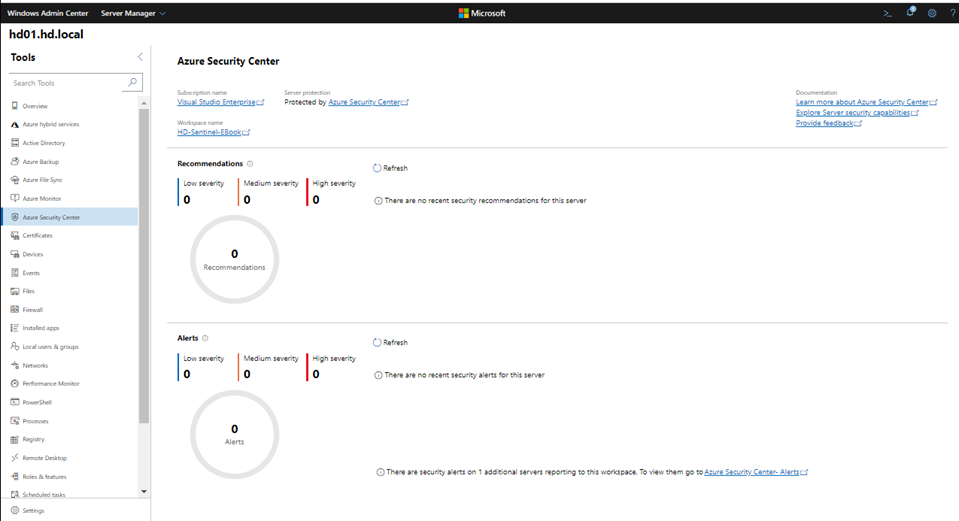Click the tools list scroll-up arrow
This screenshot has width=959, height=521.
coord(144,103)
